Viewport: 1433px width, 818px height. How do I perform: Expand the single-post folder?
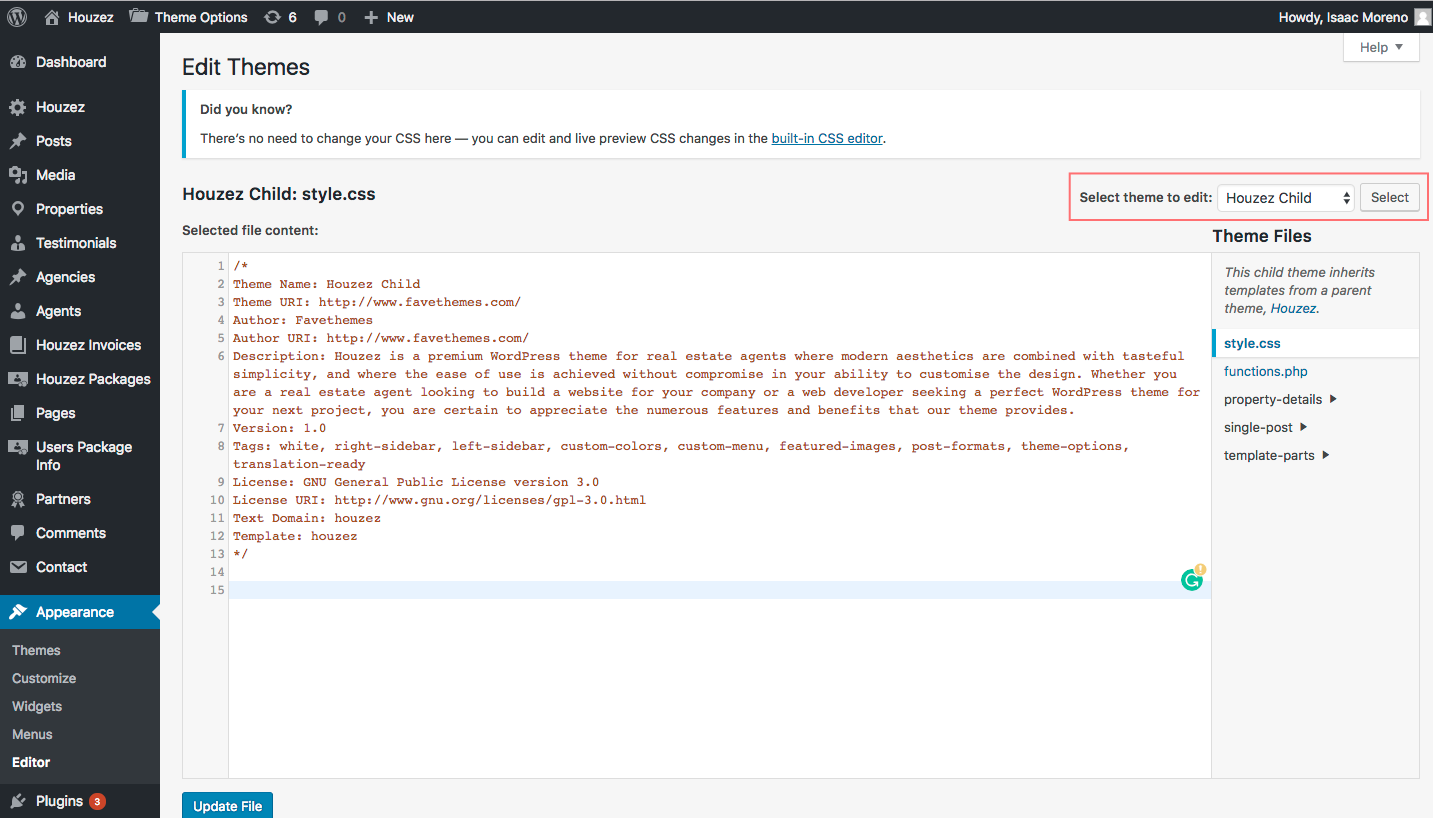1266,427
